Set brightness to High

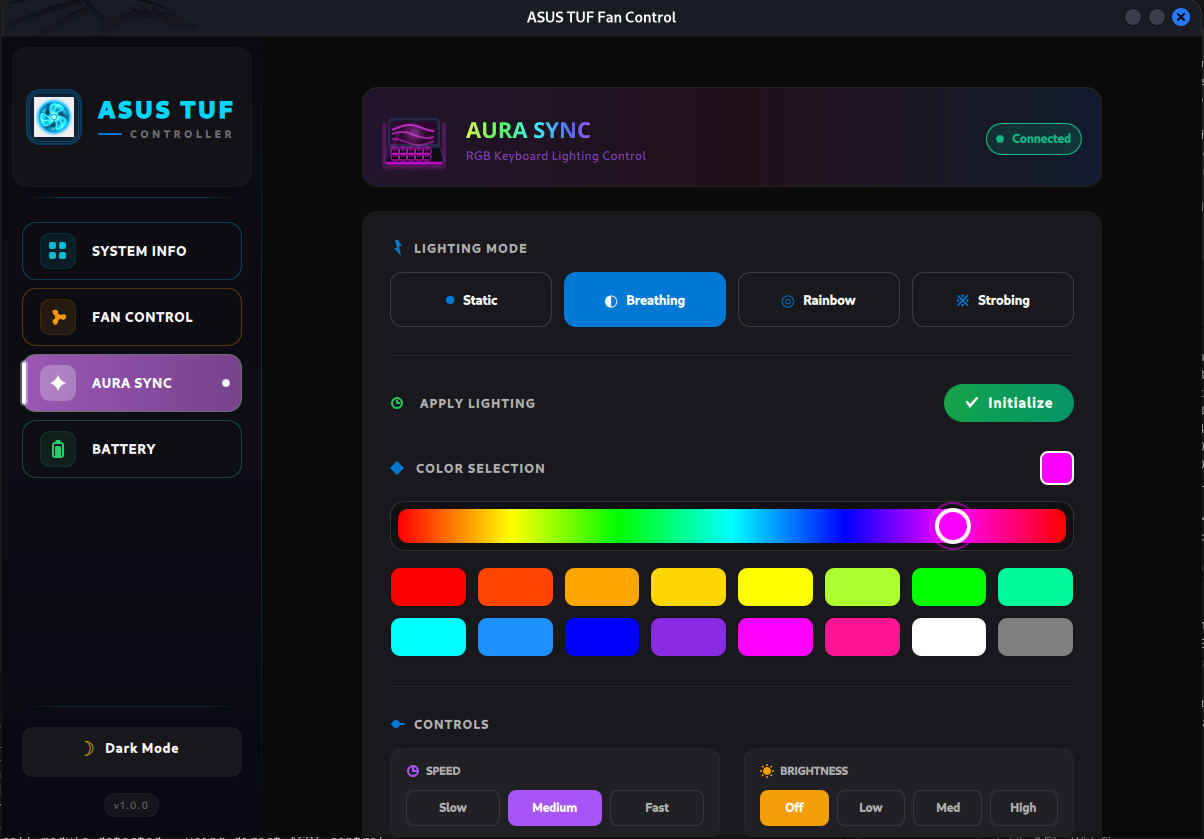pyautogui.click(x=1024, y=808)
